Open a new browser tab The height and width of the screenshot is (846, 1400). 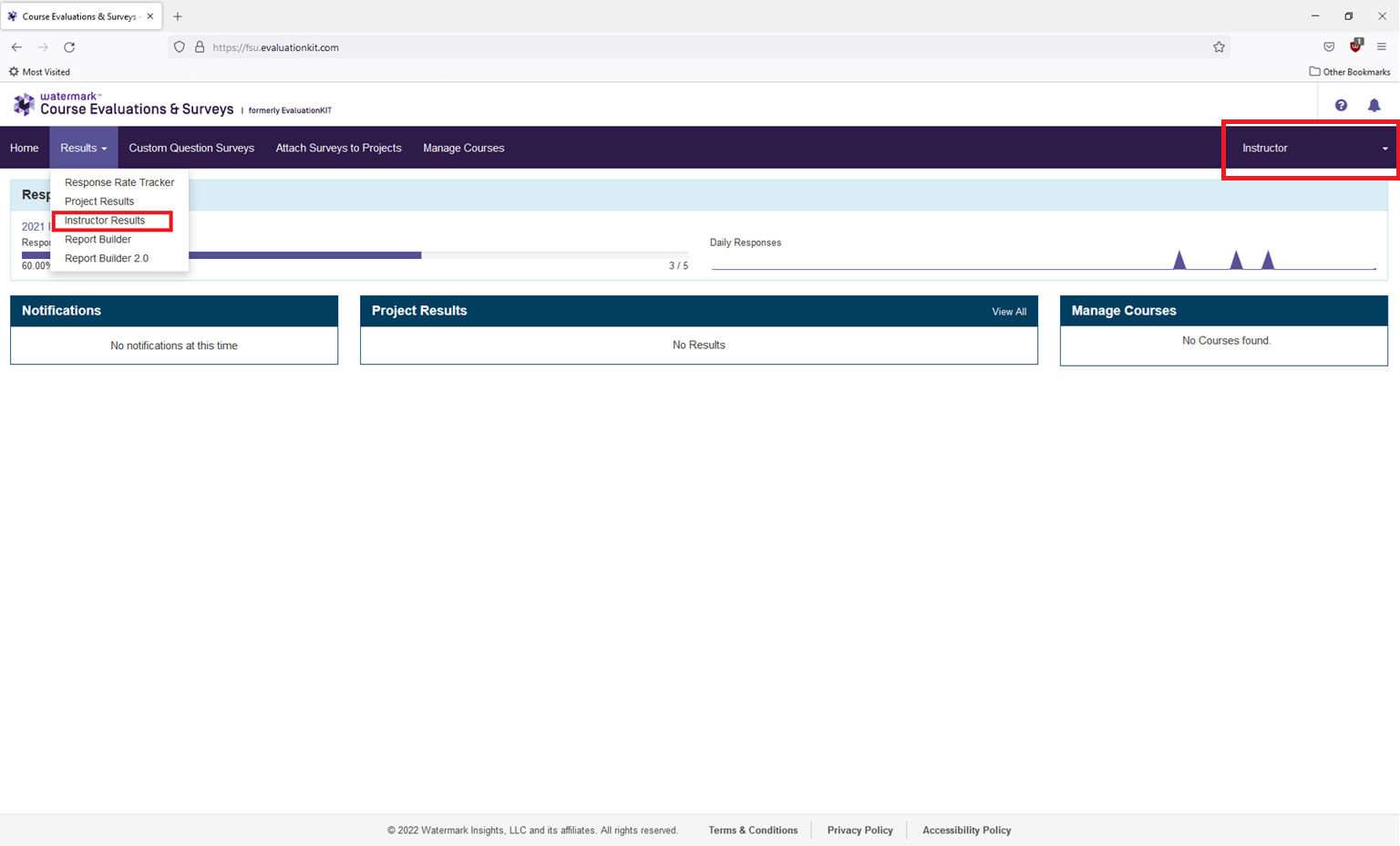click(x=178, y=16)
